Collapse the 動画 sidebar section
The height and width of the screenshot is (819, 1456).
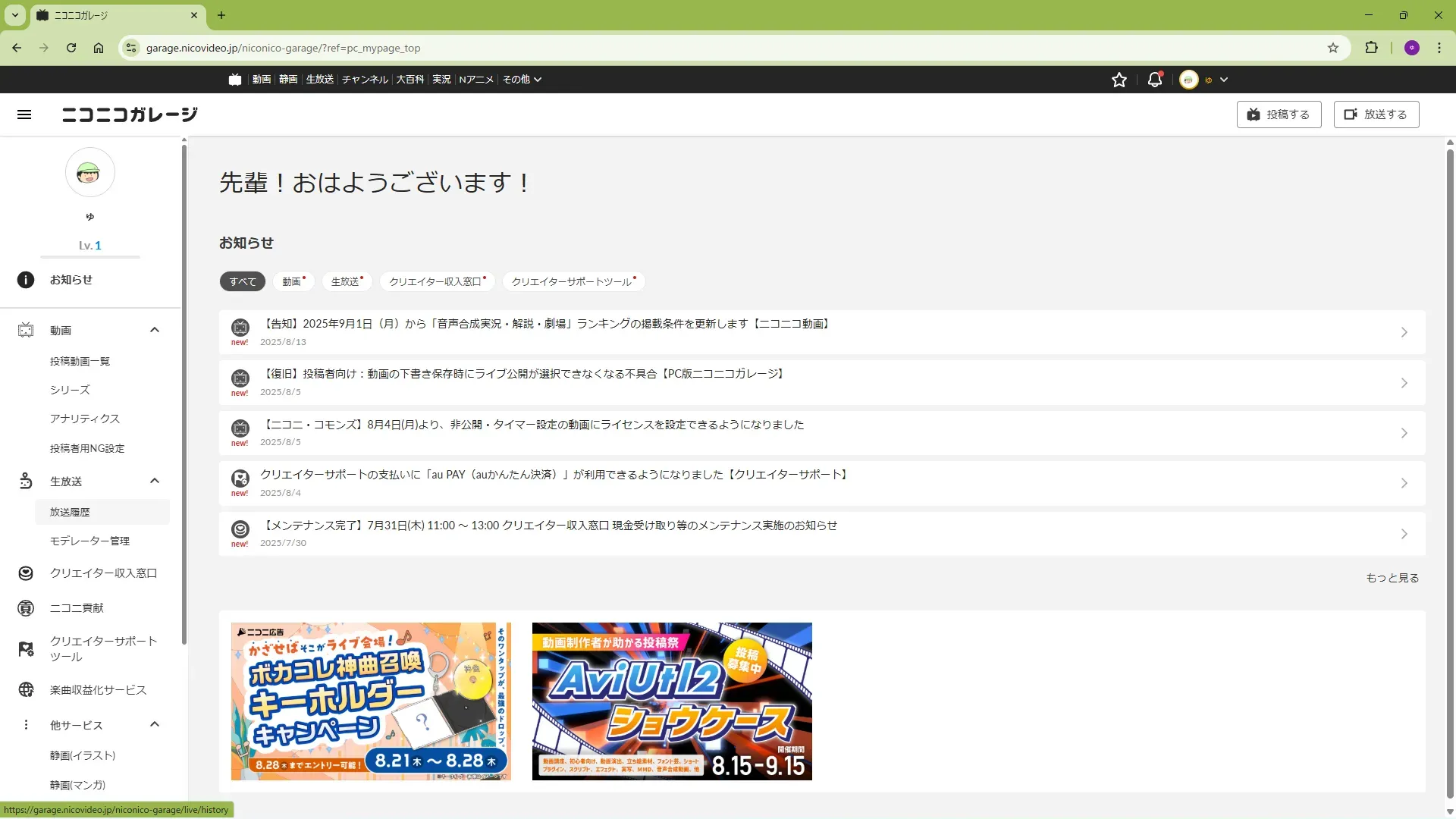[155, 330]
